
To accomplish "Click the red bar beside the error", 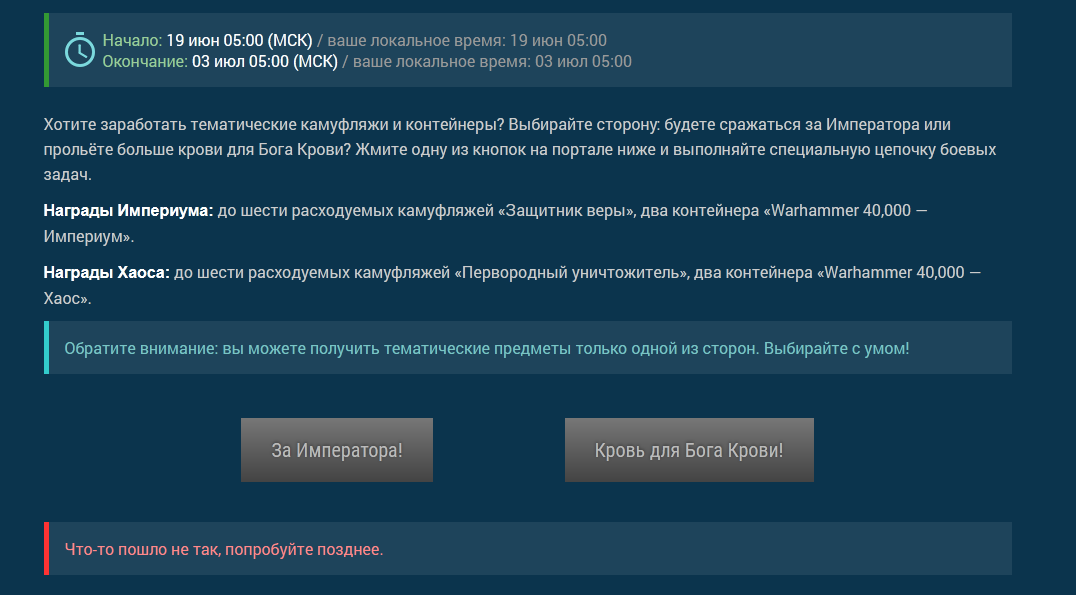I will (46, 548).
